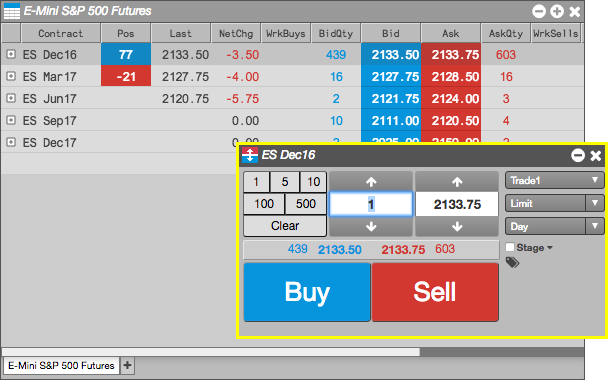Image resolution: width=611 pixels, height=382 pixels.
Task: Click the 2133.50 bid cell for ES Dec16
Action: [391, 54]
